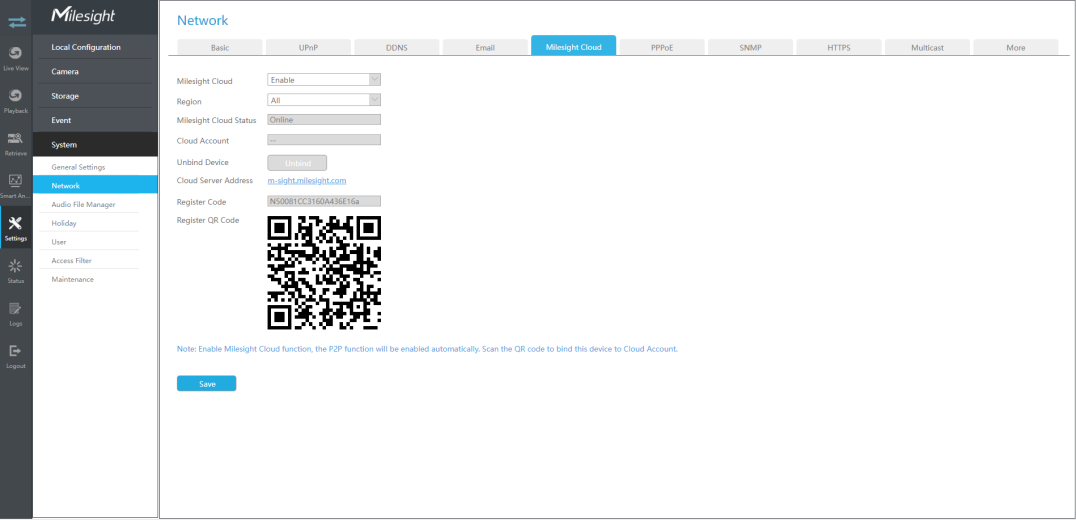Switch to the DDNS tab

point(397,47)
